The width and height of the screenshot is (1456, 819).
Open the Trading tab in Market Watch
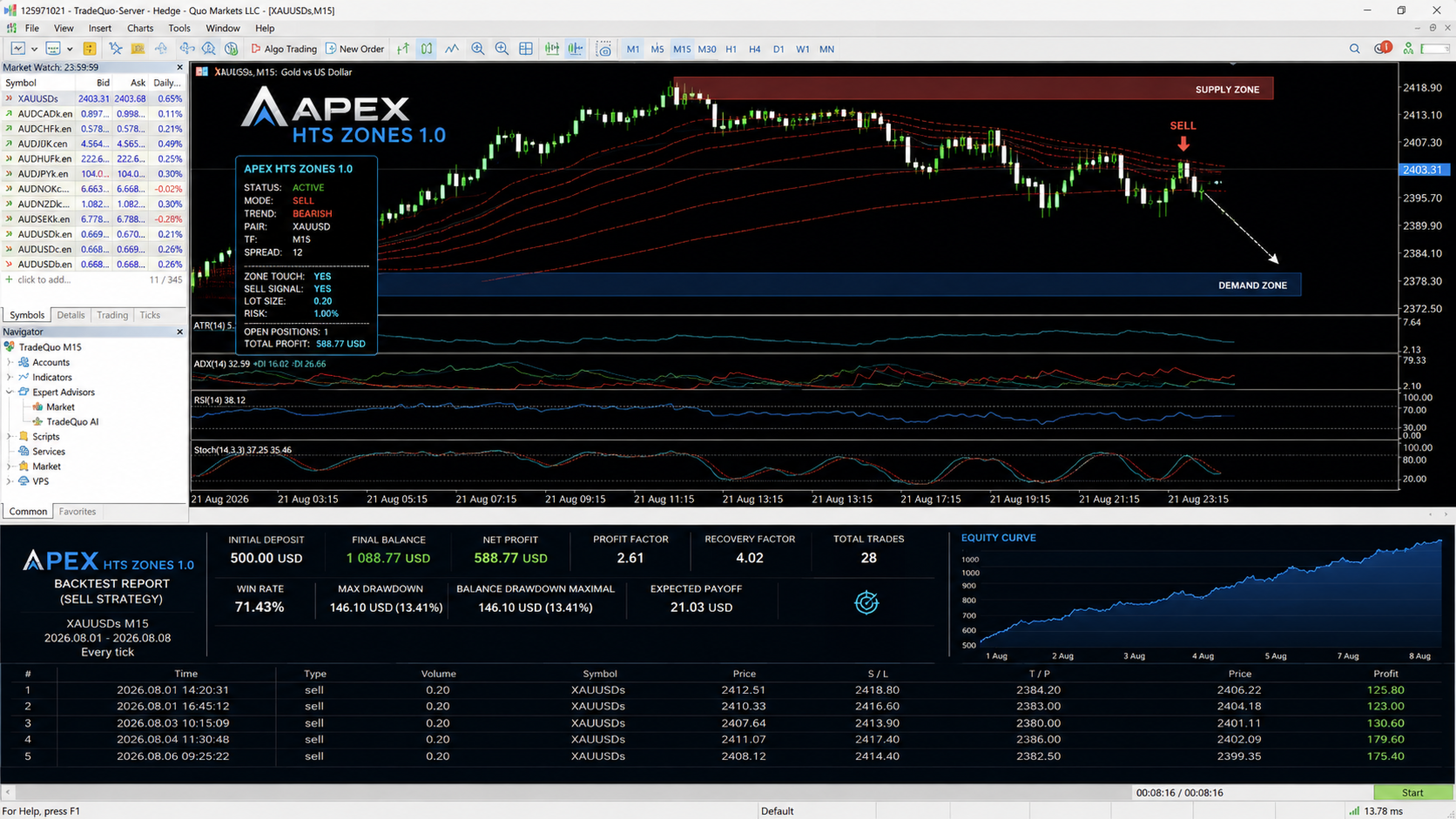112,315
